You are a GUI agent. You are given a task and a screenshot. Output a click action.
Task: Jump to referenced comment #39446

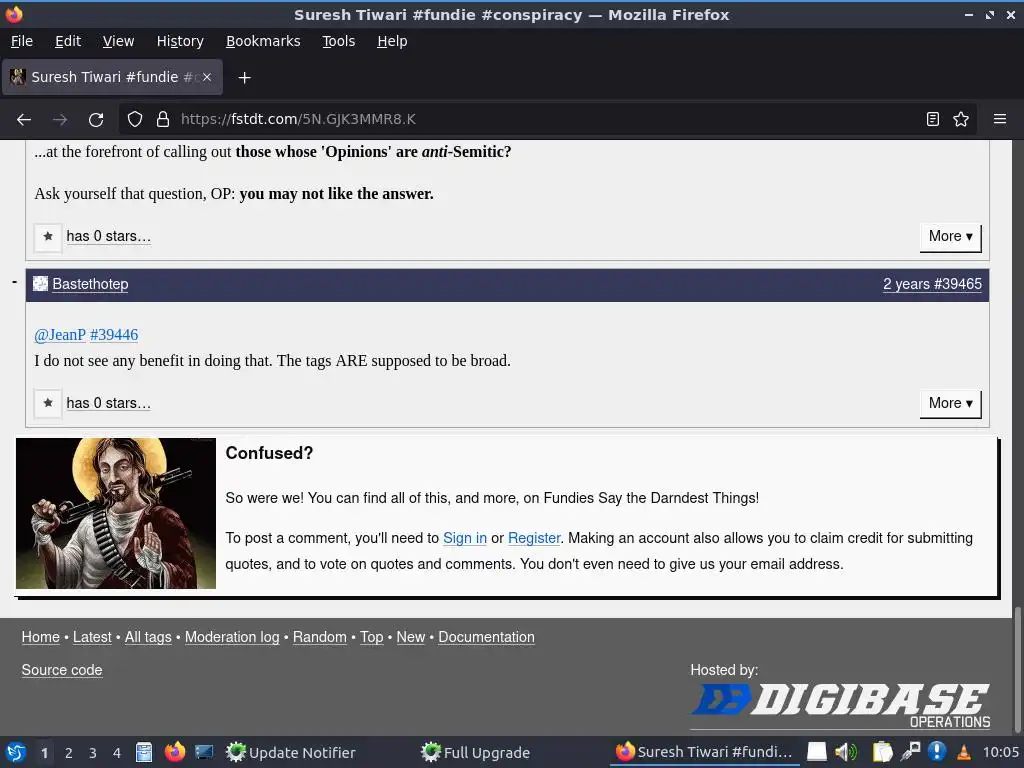coord(114,335)
